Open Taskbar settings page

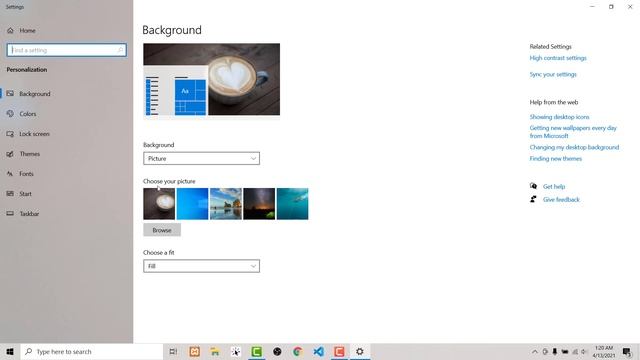tap(23, 214)
